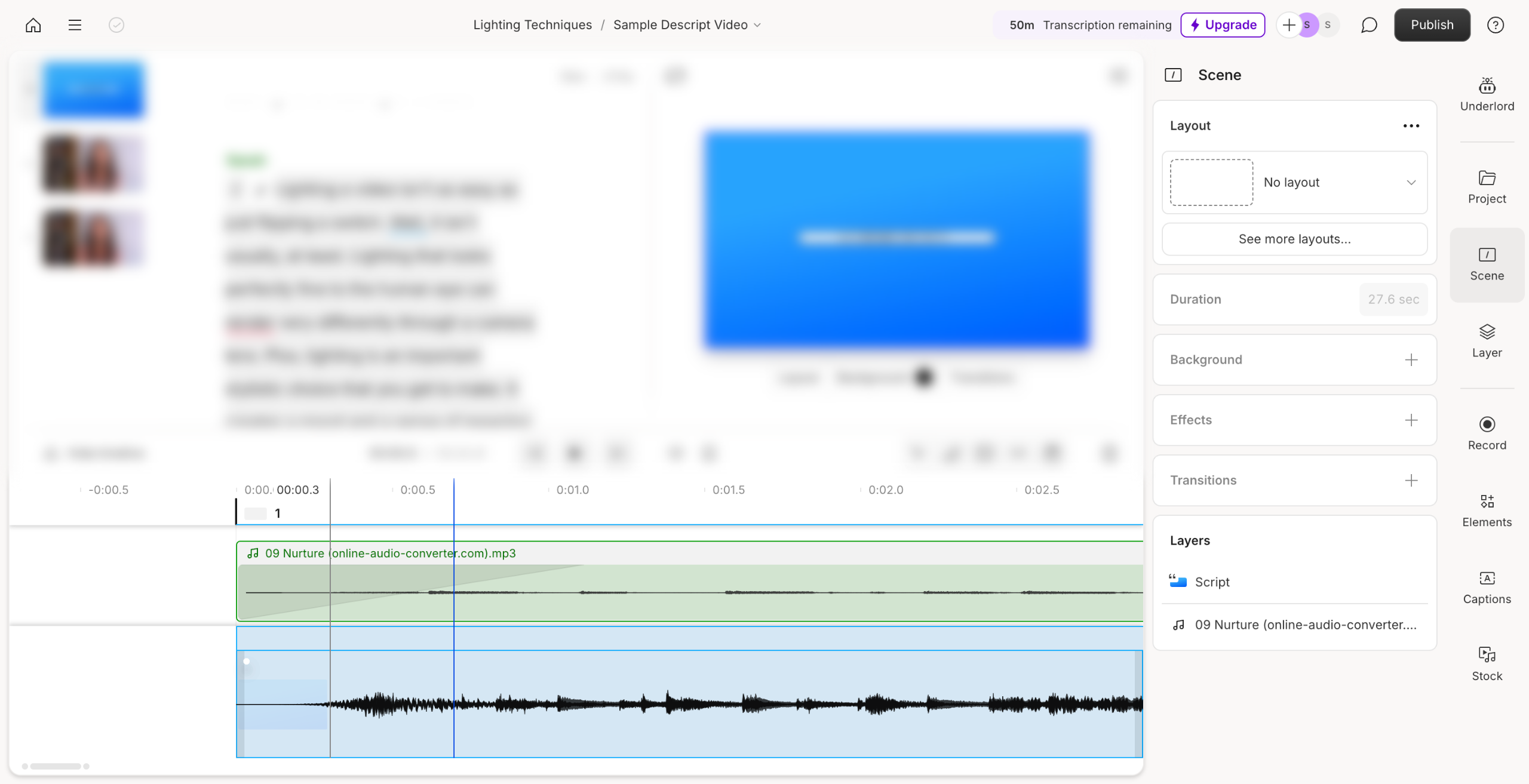Open the Elements library
Screen dimensions: 1529x784
(1487, 511)
